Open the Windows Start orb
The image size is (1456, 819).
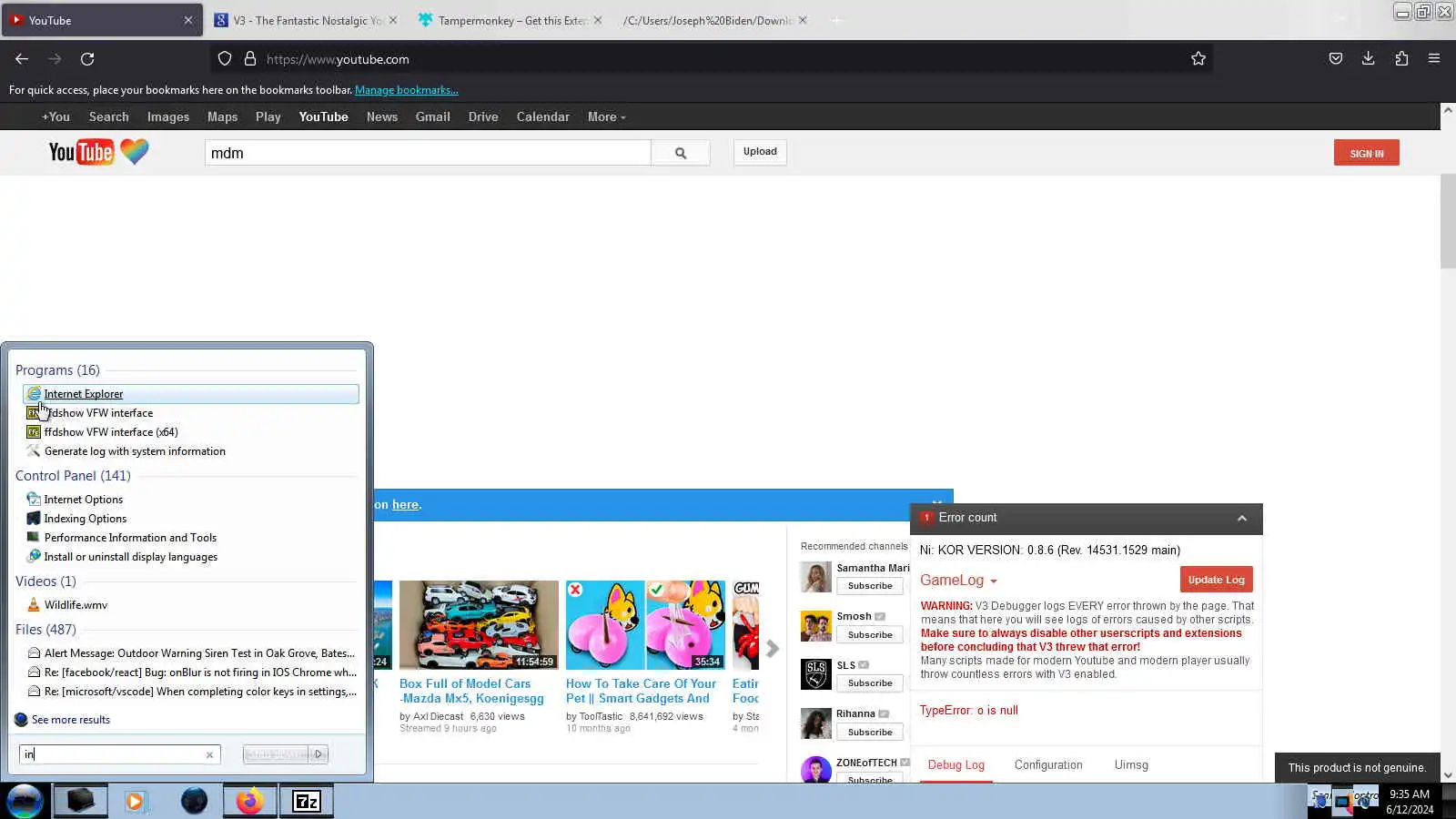[25, 801]
